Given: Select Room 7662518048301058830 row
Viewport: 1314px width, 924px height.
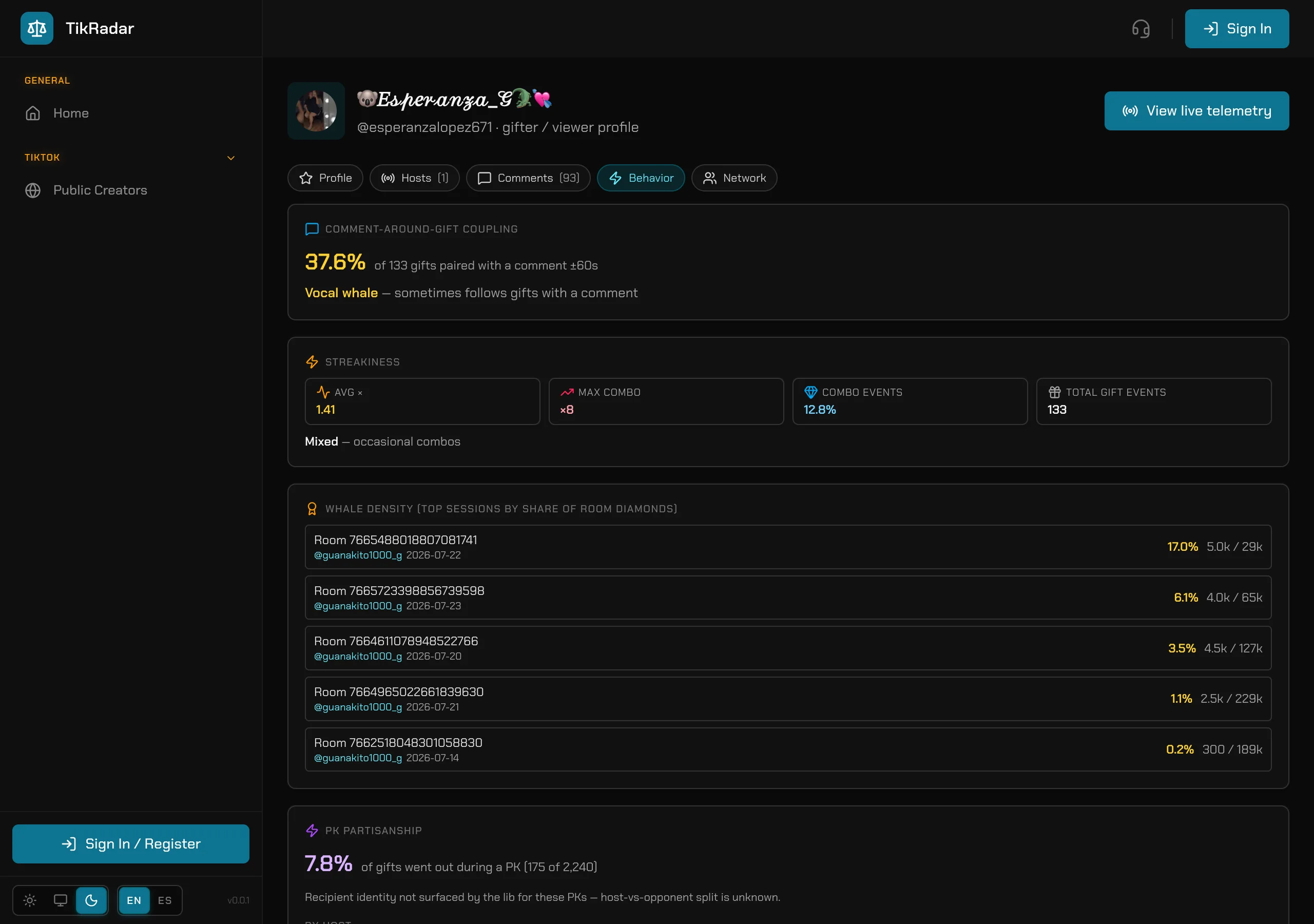Looking at the screenshot, I should 788,749.
